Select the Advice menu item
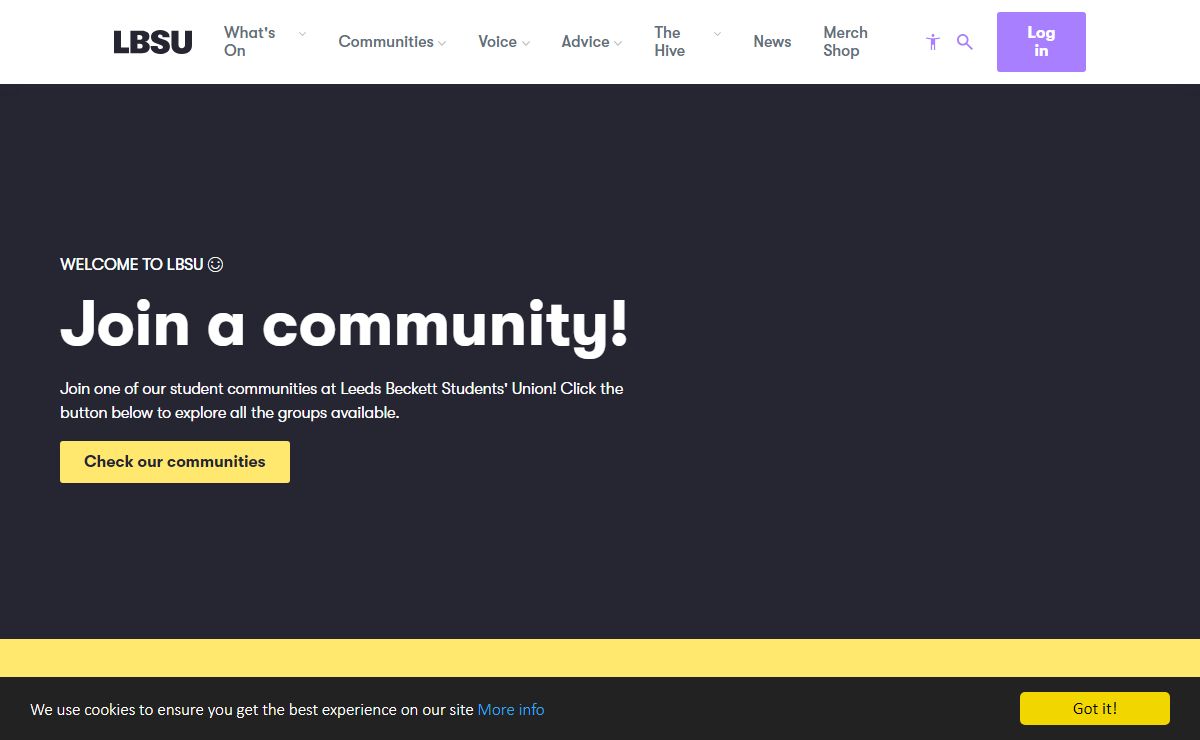The width and height of the screenshot is (1200, 740). coord(585,42)
